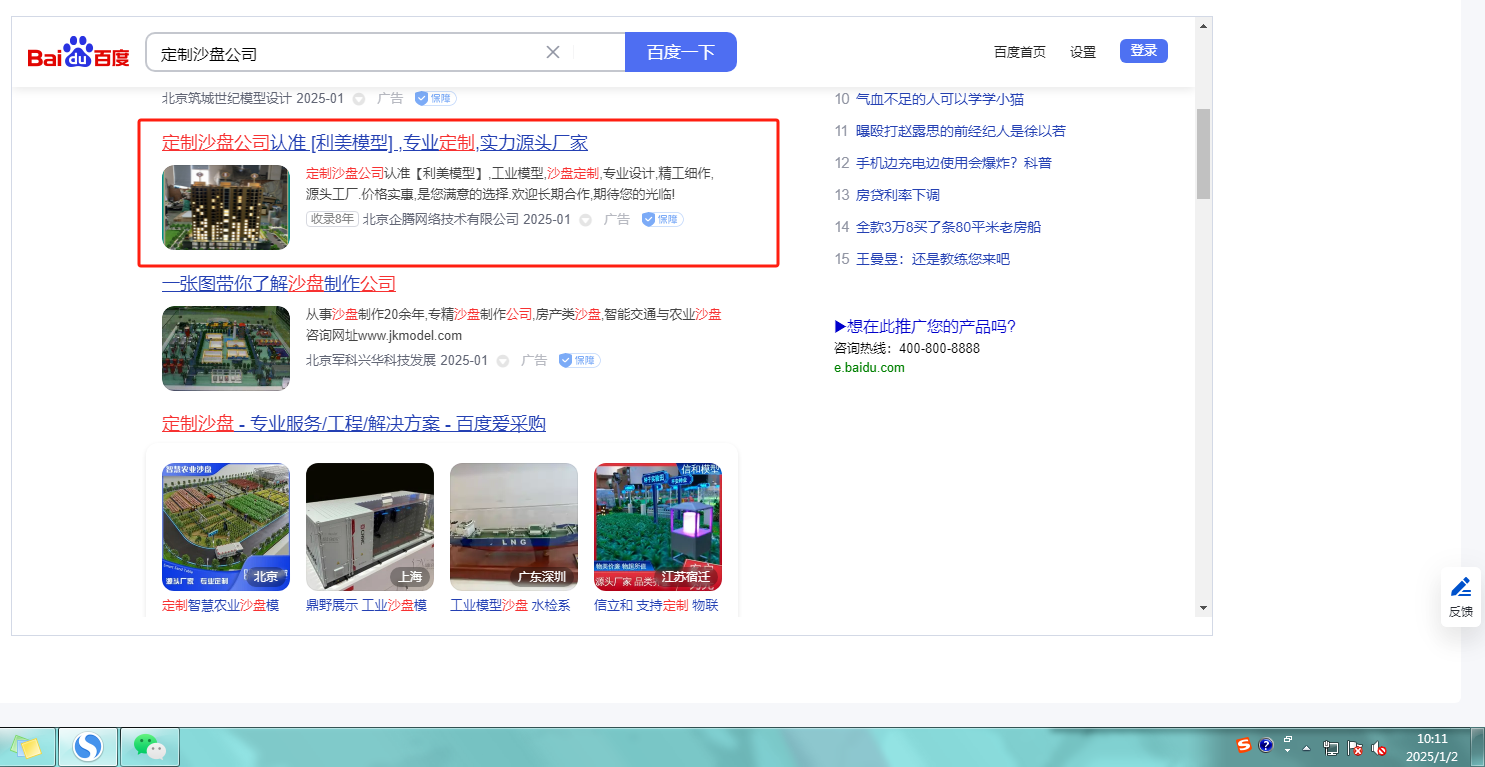Open hot search 曝殴打赵露思的前经纪人是徐以若
1485x767 pixels.
(x=961, y=131)
